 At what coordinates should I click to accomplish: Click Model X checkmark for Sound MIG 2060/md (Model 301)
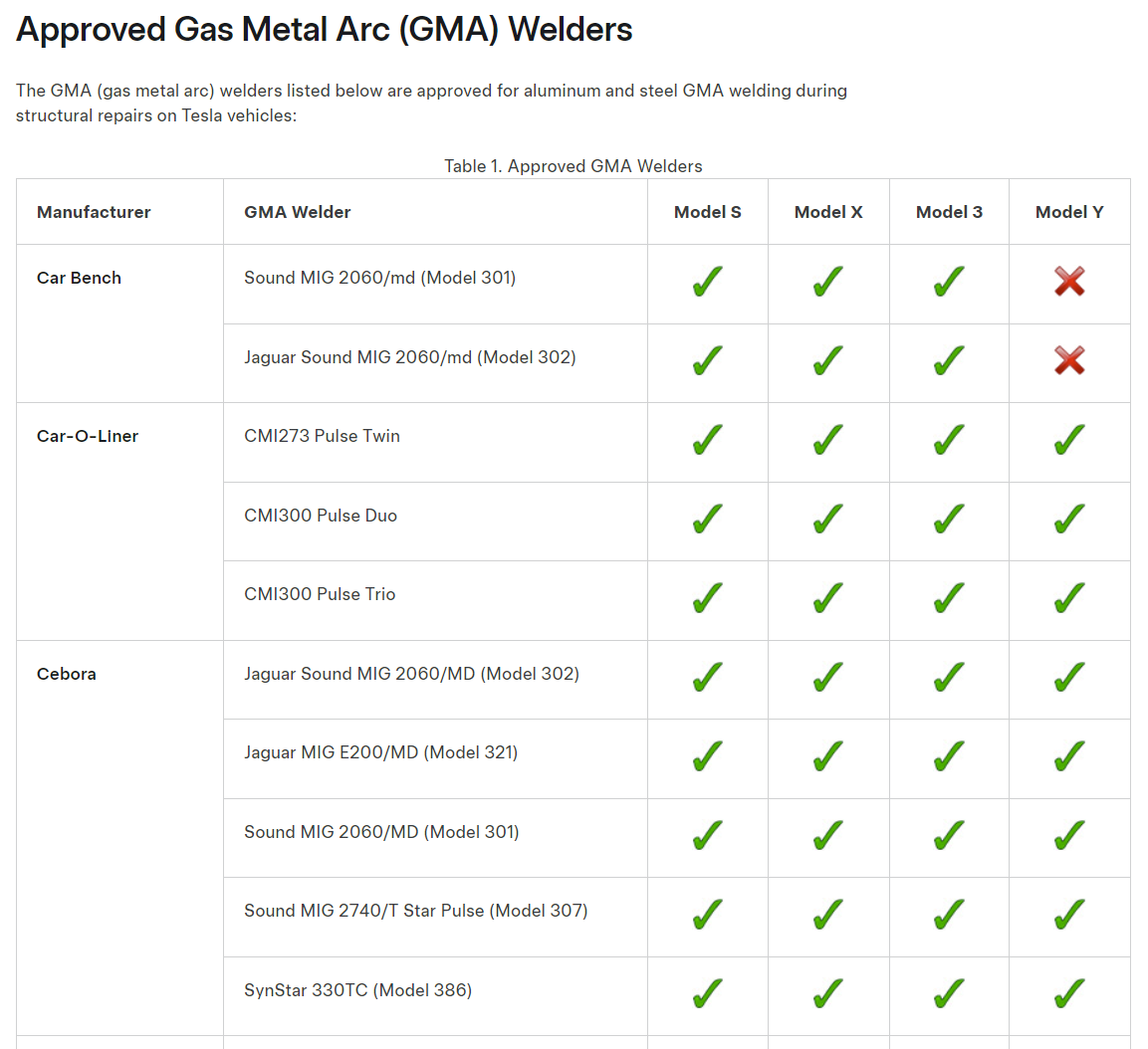828,281
